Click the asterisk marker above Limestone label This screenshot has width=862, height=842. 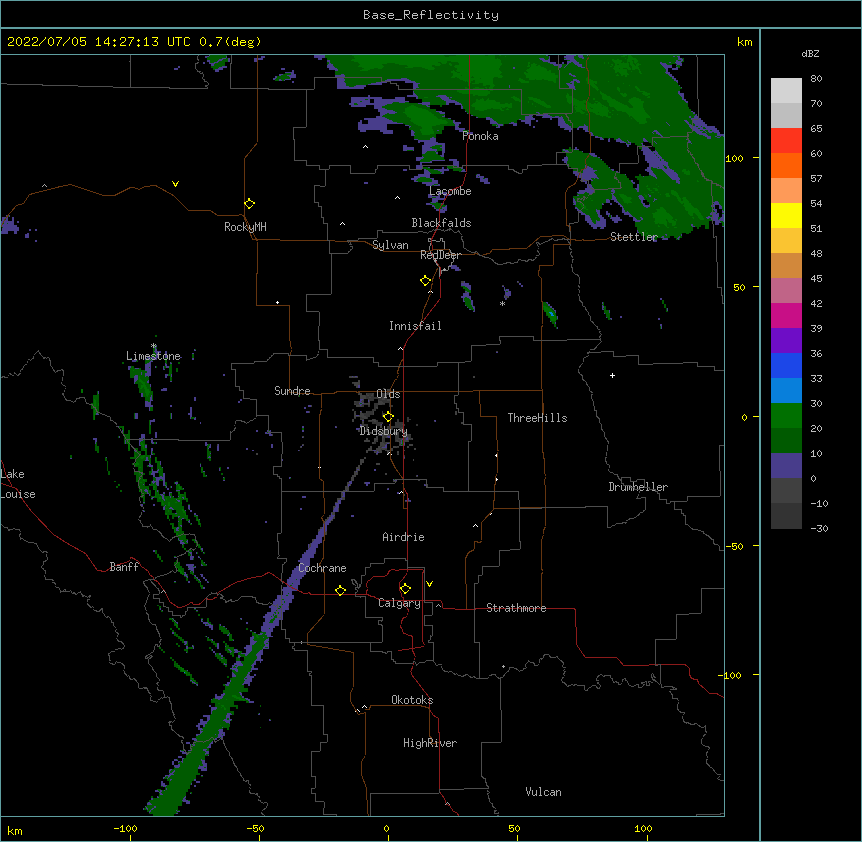[154, 346]
